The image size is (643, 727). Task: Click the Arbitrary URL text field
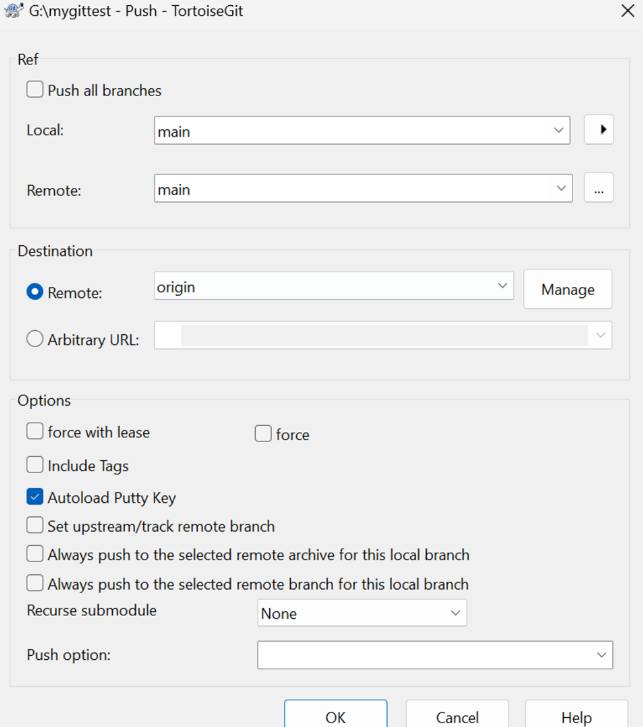click(x=383, y=335)
